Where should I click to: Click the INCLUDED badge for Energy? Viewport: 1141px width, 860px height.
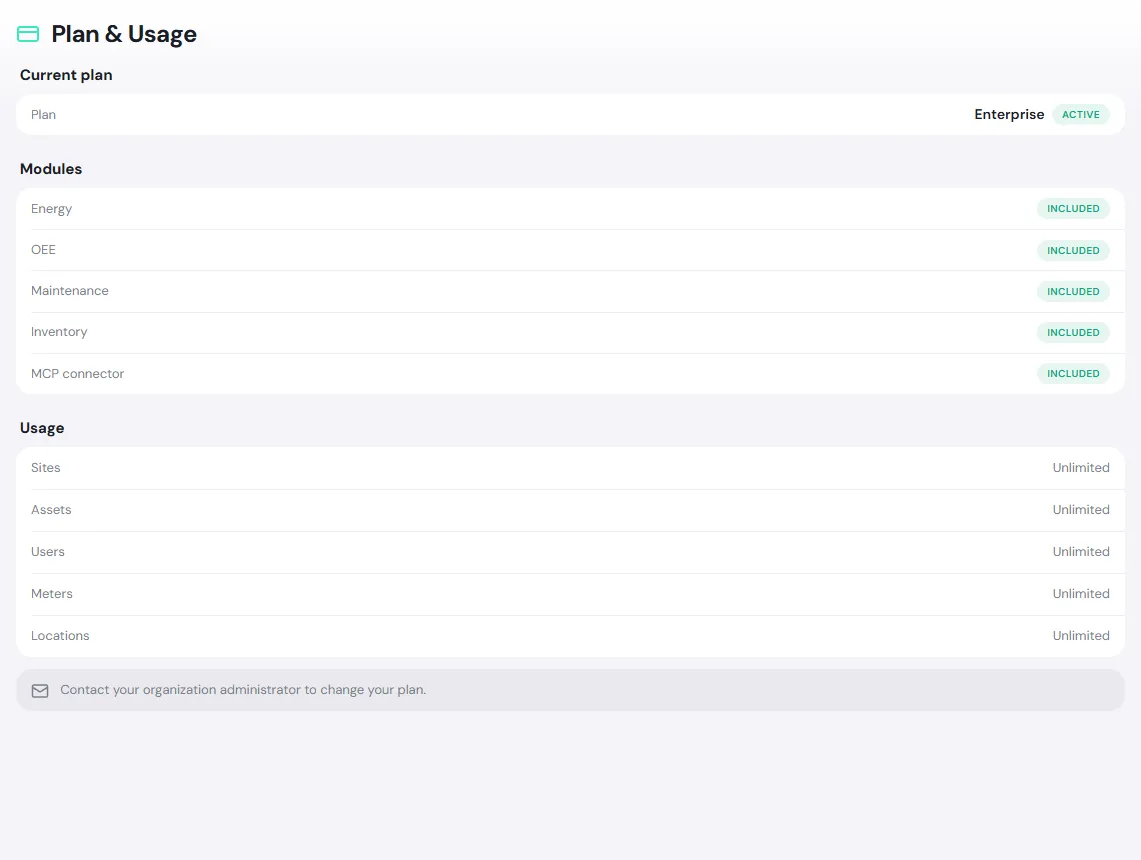[x=1073, y=209]
